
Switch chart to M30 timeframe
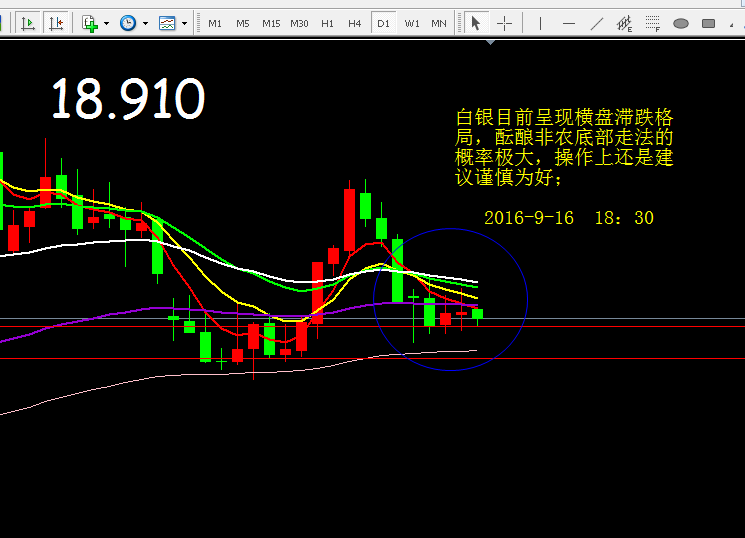point(299,23)
